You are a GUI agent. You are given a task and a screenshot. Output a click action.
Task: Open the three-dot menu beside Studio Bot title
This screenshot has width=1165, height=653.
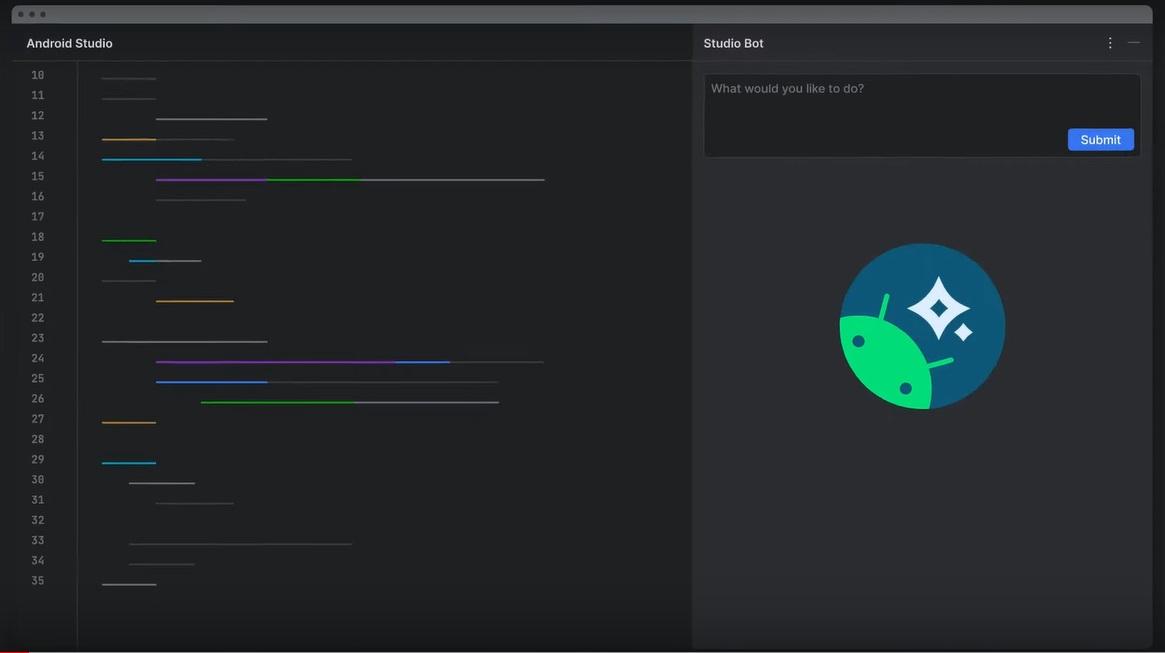(1108, 41)
